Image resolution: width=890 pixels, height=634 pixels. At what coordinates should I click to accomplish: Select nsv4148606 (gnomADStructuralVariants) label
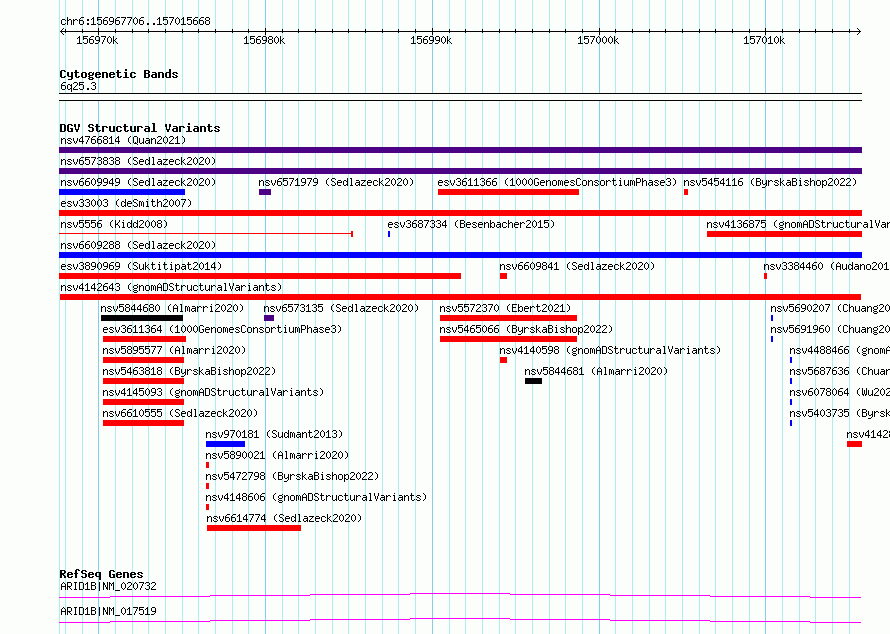316,497
